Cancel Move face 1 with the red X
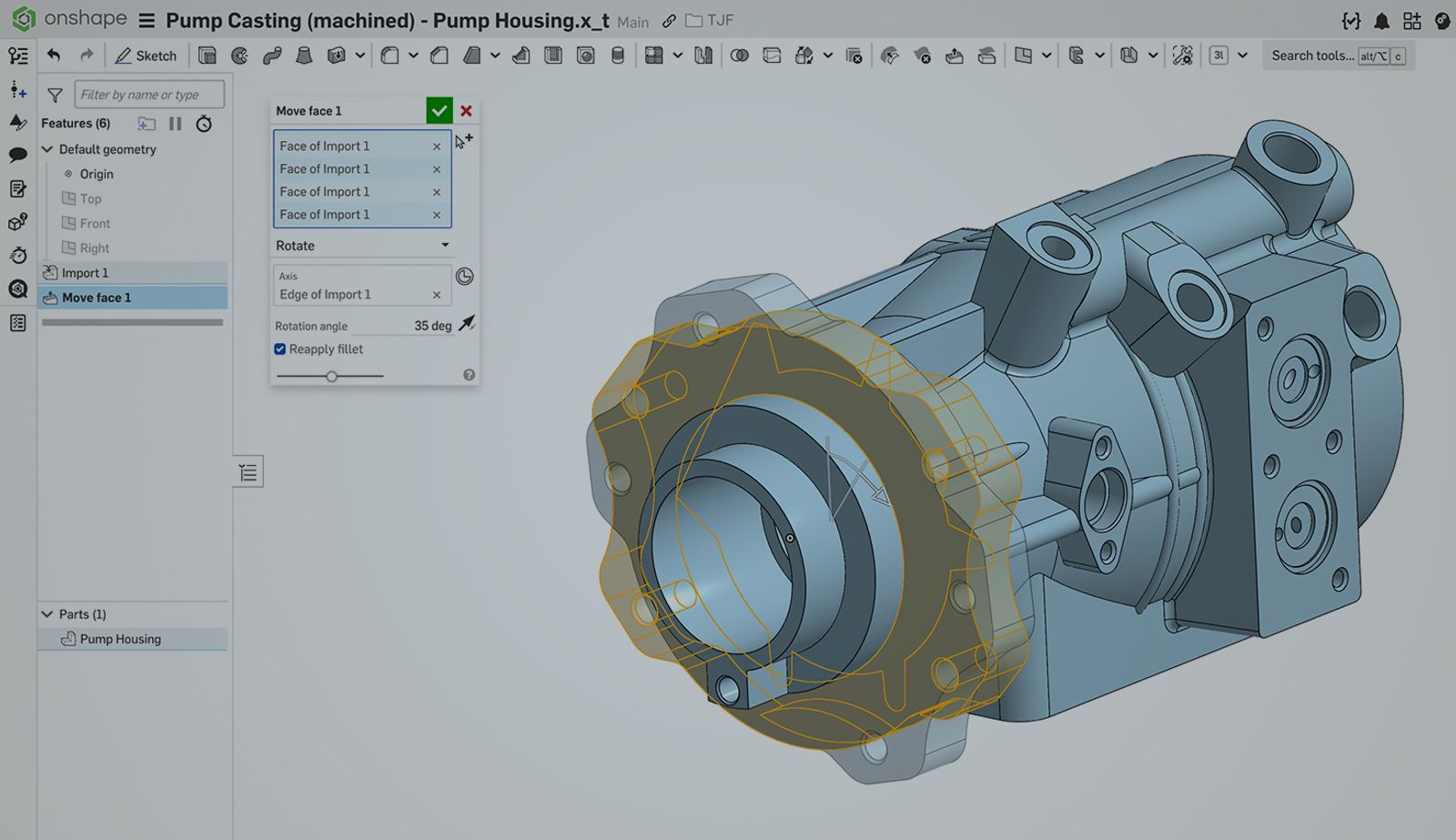The width and height of the screenshot is (1456, 840). (467, 110)
